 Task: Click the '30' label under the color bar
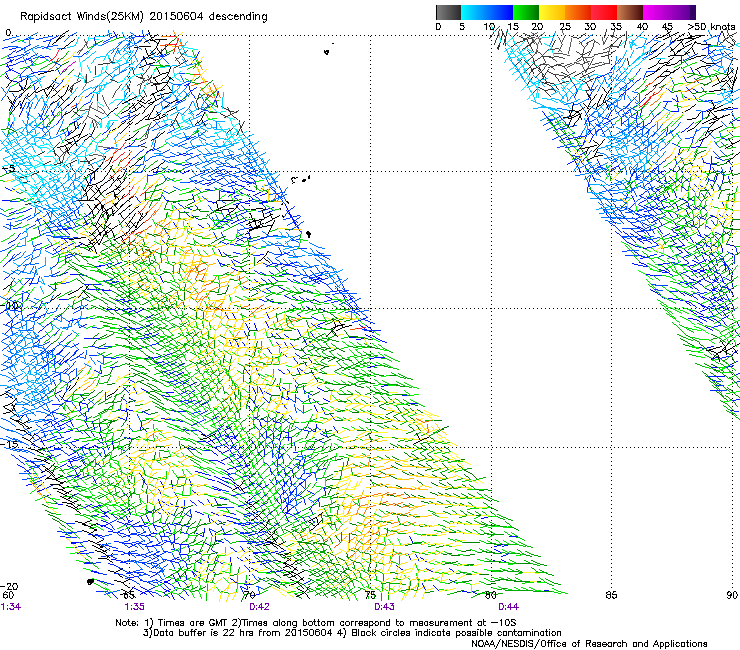click(x=590, y=26)
